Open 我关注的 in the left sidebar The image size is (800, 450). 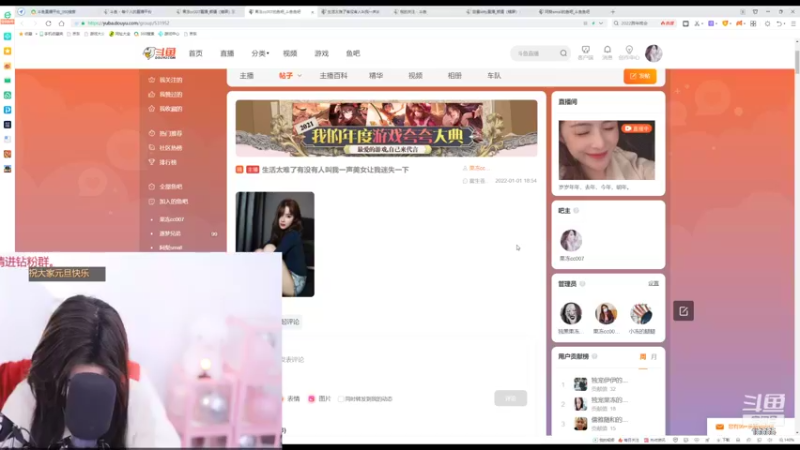click(x=165, y=80)
